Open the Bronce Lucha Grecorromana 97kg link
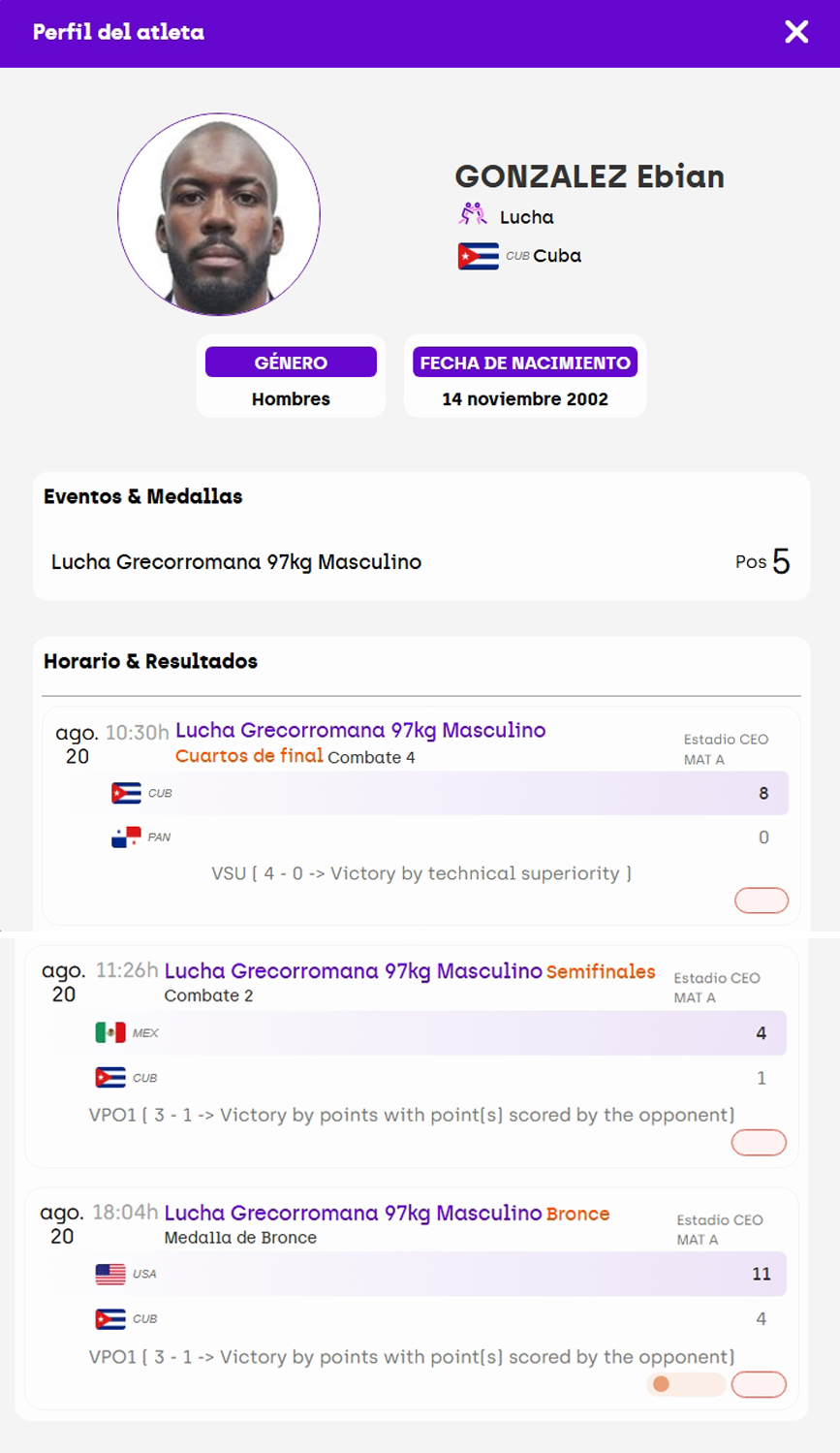This screenshot has width=840, height=1453. [x=354, y=1213]
